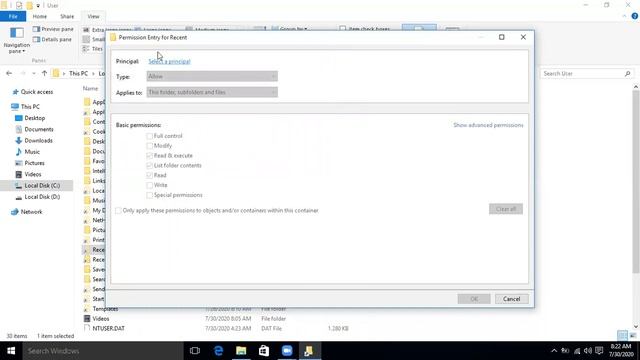Launch Microsoft Edge from taskbar
640x360 pixels.
(218, 351)
